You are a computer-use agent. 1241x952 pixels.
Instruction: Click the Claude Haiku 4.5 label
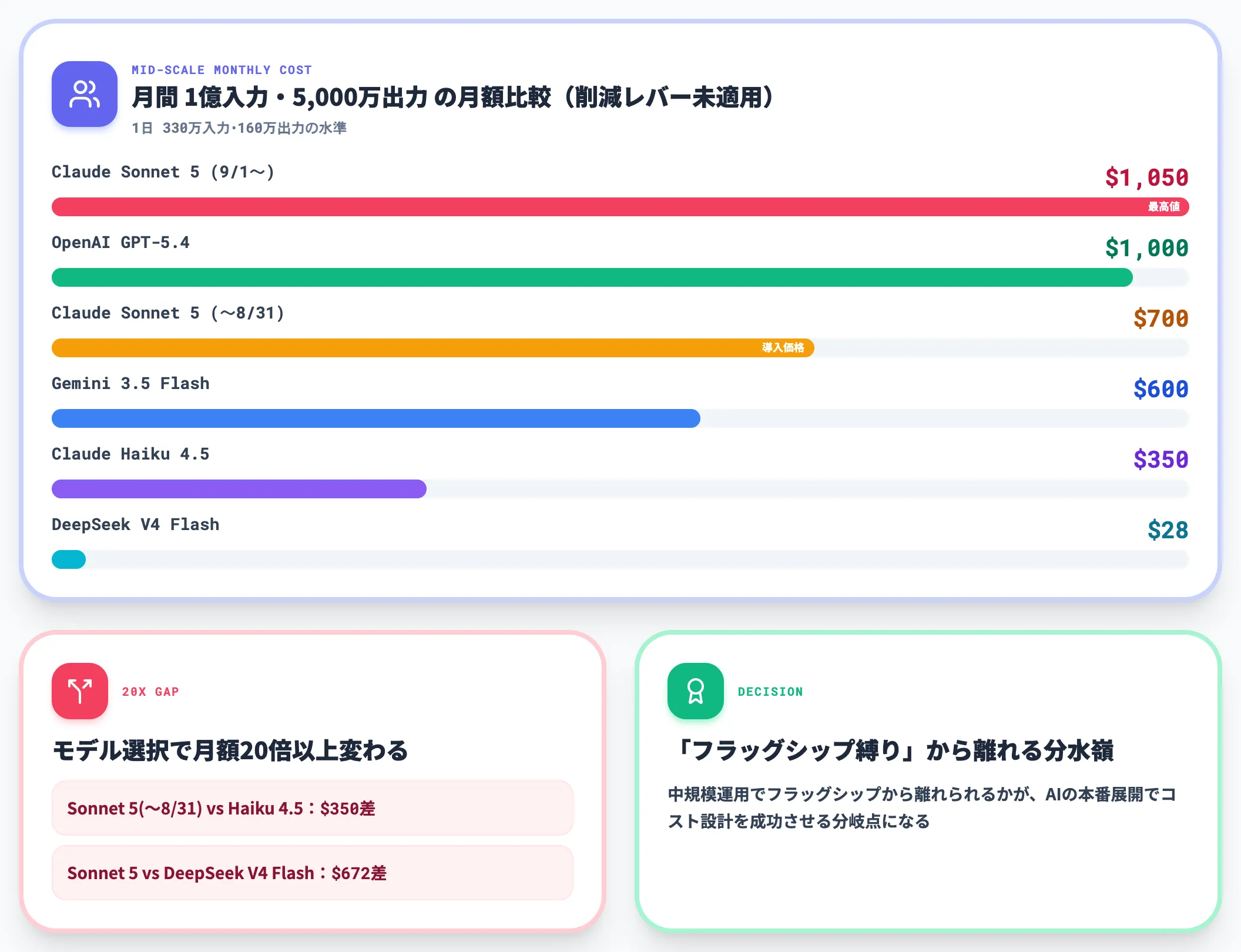coord(130,454)
